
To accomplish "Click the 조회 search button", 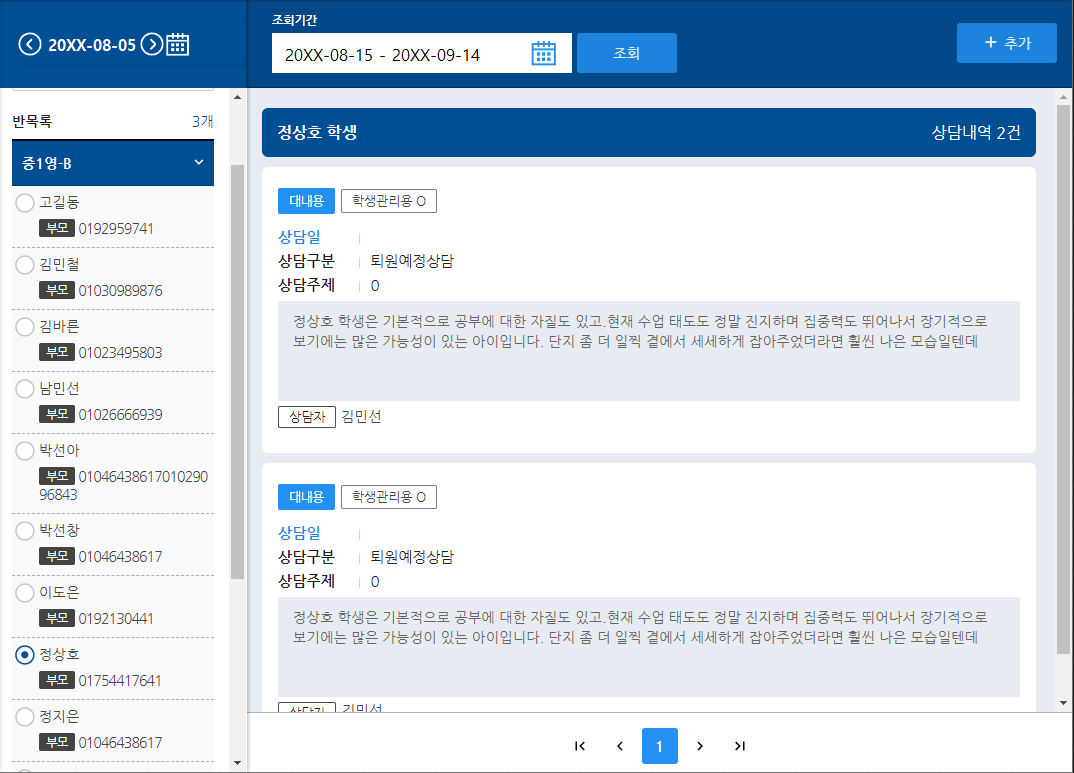I will click(626, 54).
